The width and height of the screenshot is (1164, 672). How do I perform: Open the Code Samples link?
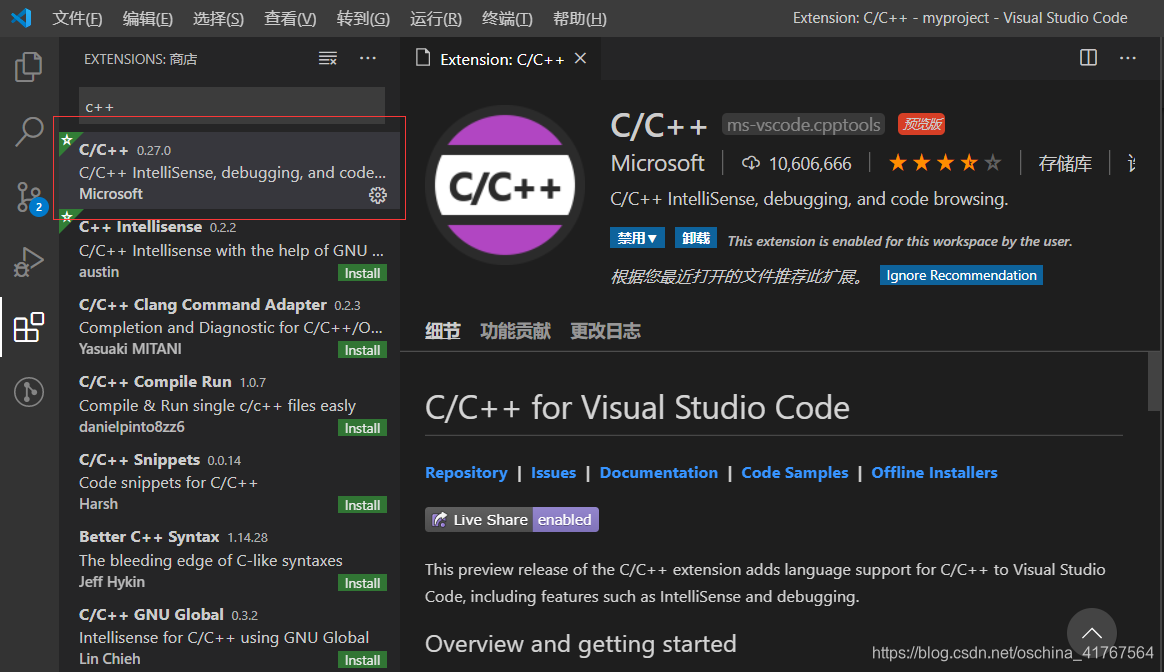click(794, 473)
